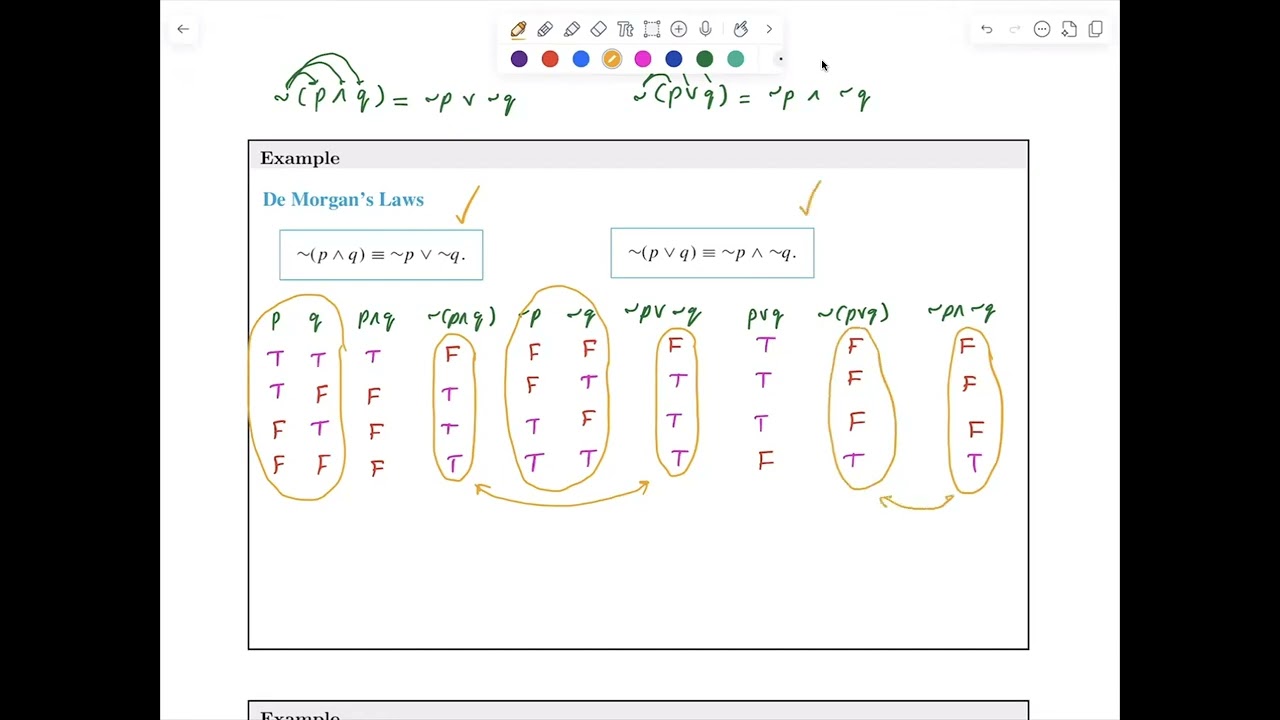Select the highlighter tool
This screenshot has width=1280, height=720.
tap(572, 29)
